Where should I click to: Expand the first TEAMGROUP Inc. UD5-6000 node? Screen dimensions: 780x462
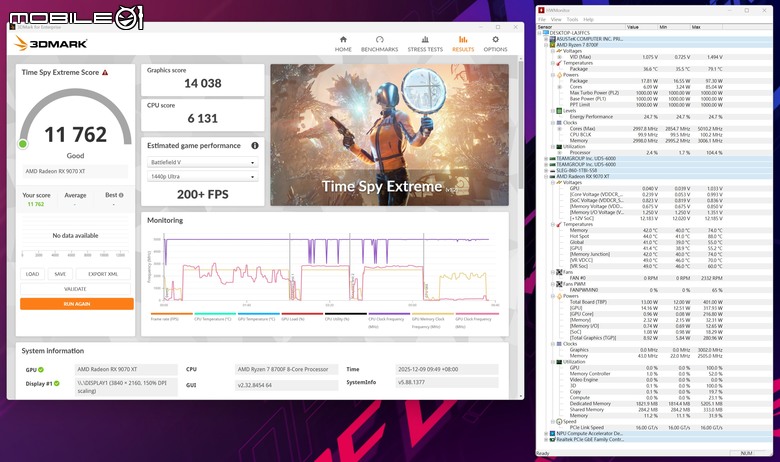click(x=546, y=159)
